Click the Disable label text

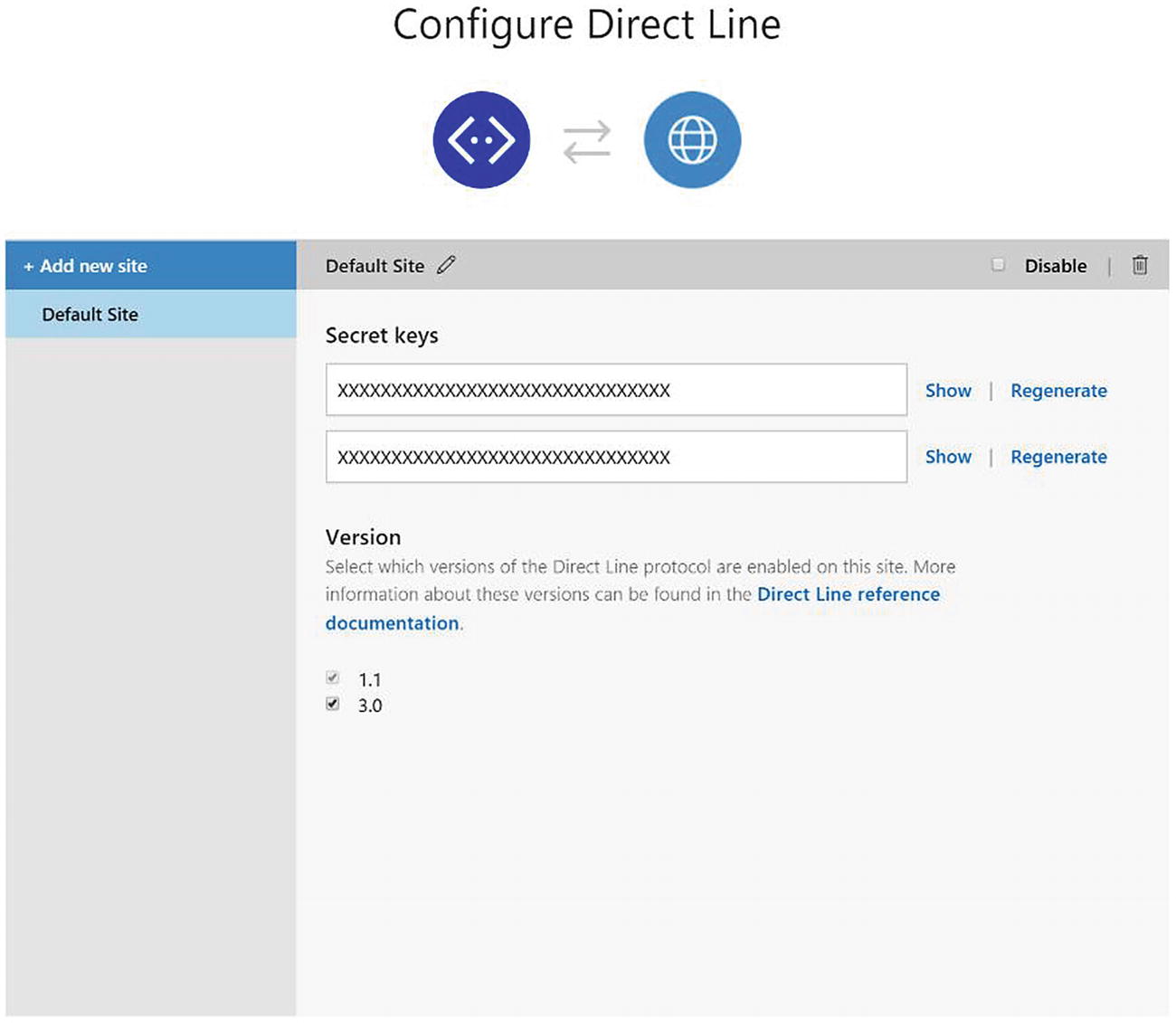pyautogui.click(x=1056, y=266)
